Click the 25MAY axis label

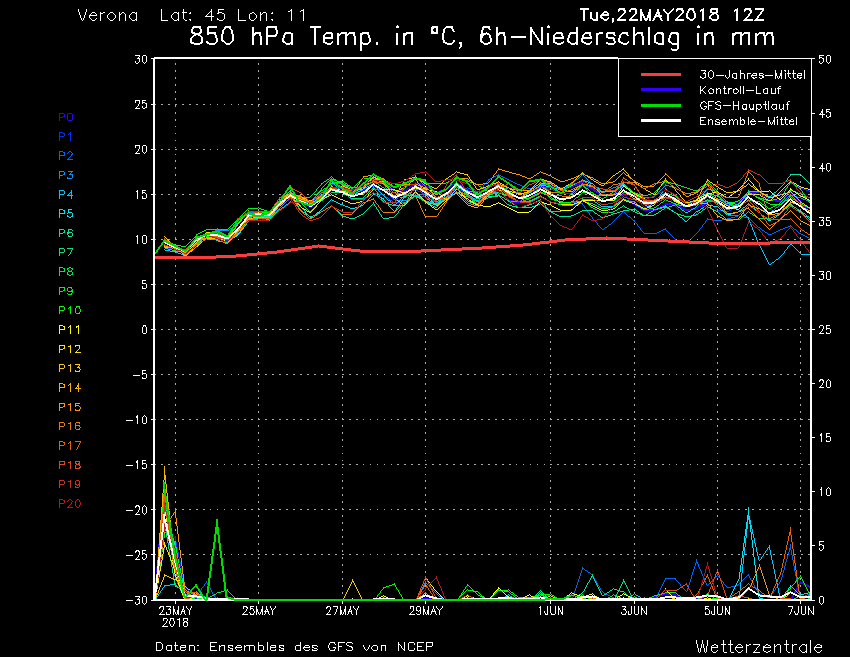coord(259,611)
